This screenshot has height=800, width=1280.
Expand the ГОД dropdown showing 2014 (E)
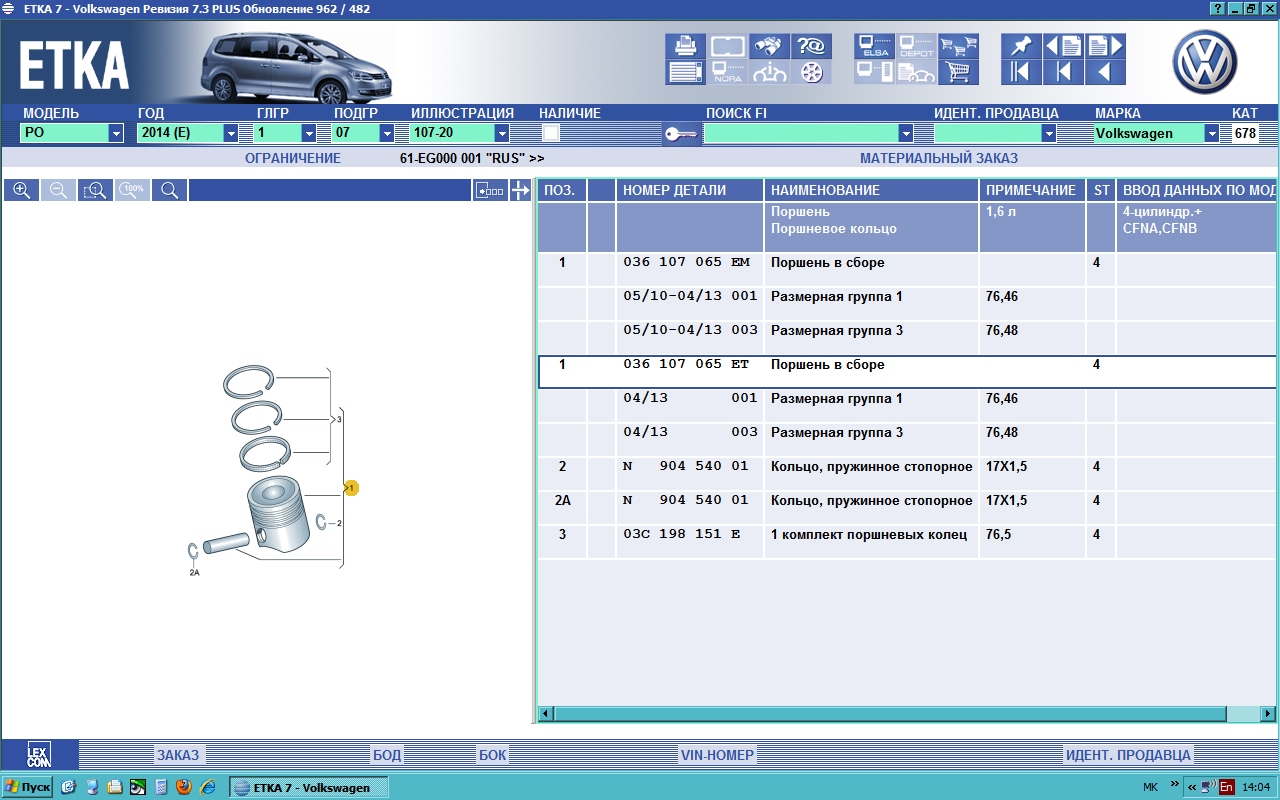pos(231,133)
